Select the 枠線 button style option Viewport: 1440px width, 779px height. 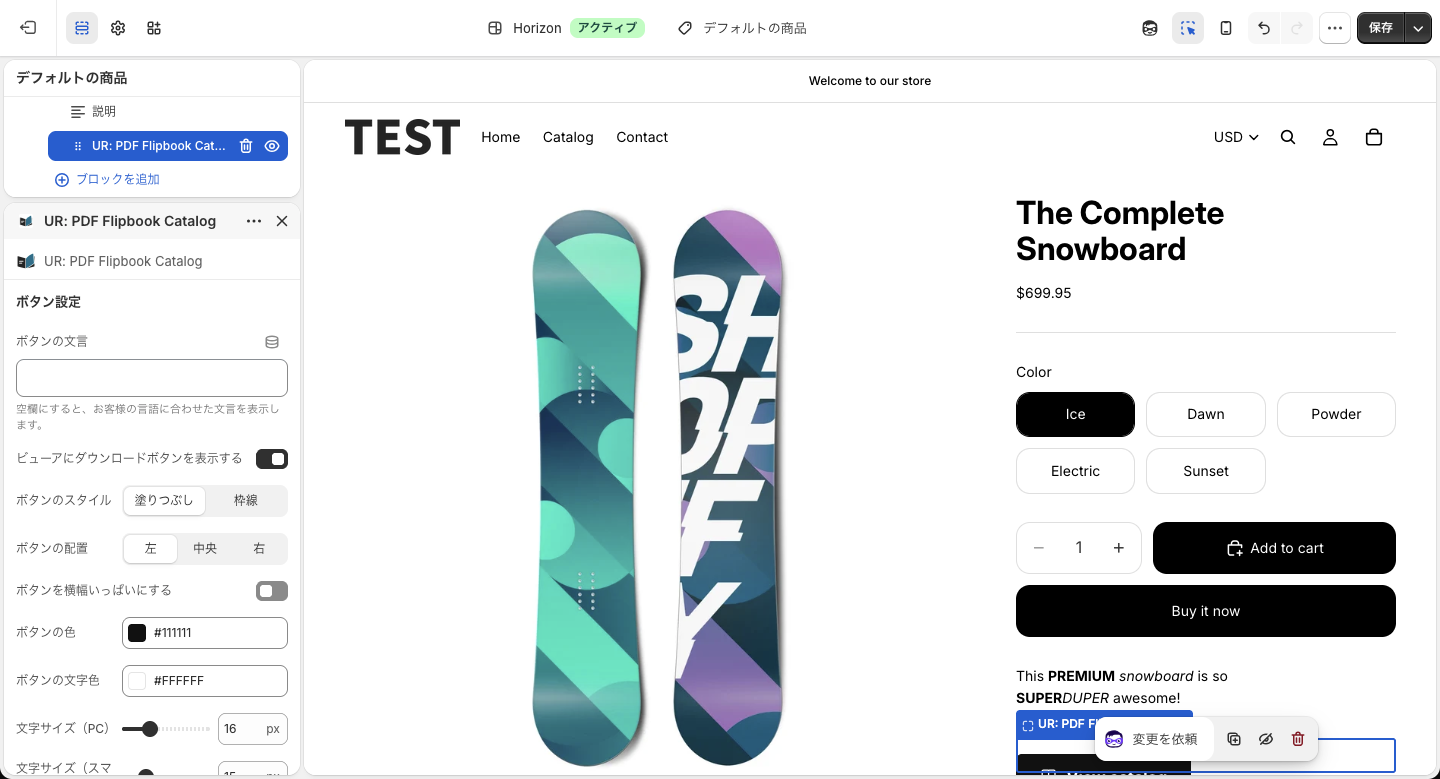(x=246, y=500)
